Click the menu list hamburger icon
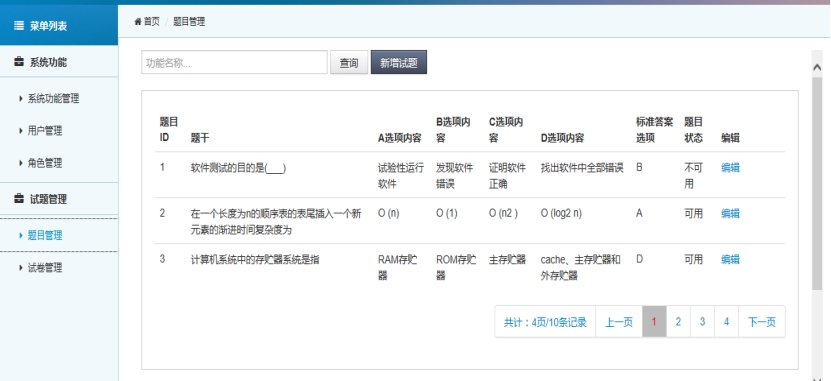Screen dimensions: 831x381 [x=19, y=25]
